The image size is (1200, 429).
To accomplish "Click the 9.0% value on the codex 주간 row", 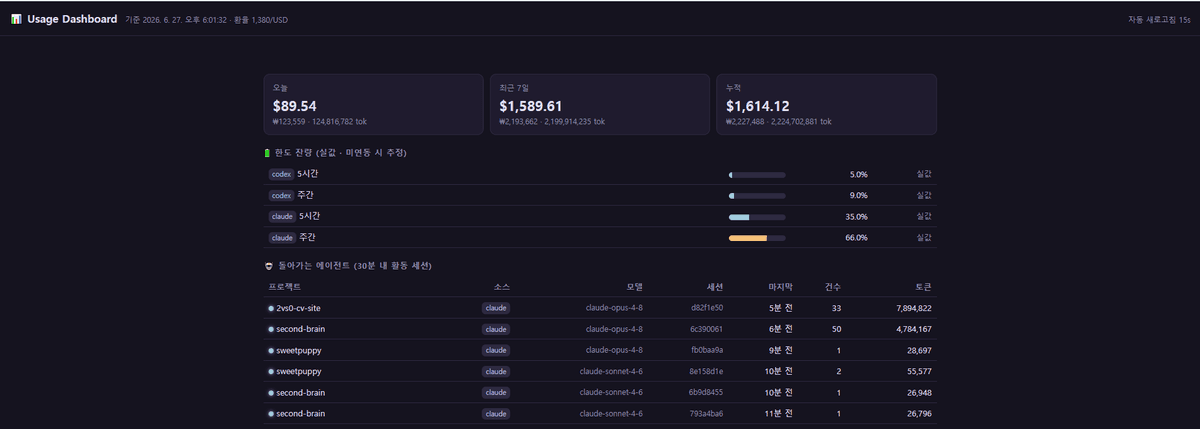I will (858, 195).
